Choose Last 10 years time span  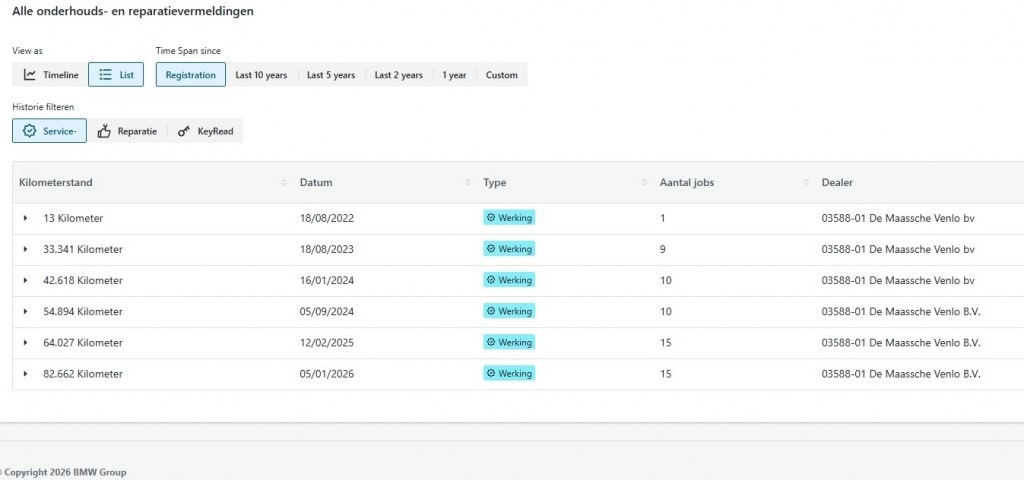click(x=261, y=75)
